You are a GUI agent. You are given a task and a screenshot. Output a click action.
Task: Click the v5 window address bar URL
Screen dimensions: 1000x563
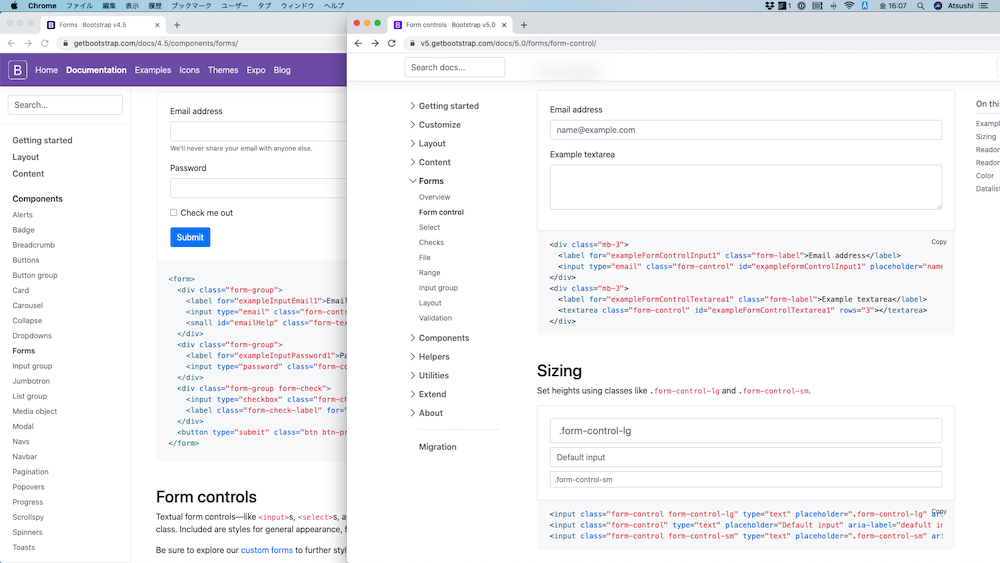point(508,43)
